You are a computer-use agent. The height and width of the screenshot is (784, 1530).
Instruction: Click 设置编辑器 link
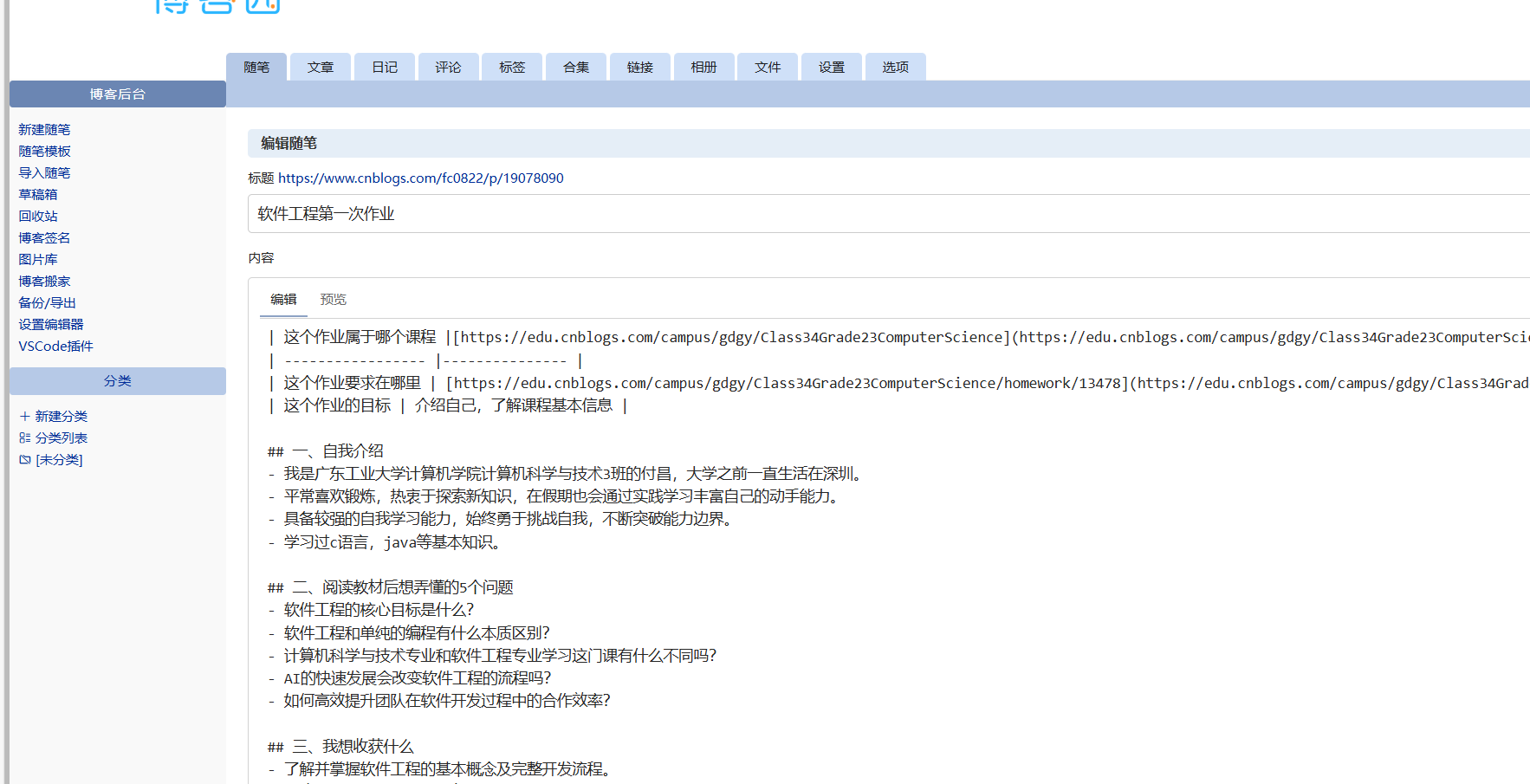coord(51,324)
